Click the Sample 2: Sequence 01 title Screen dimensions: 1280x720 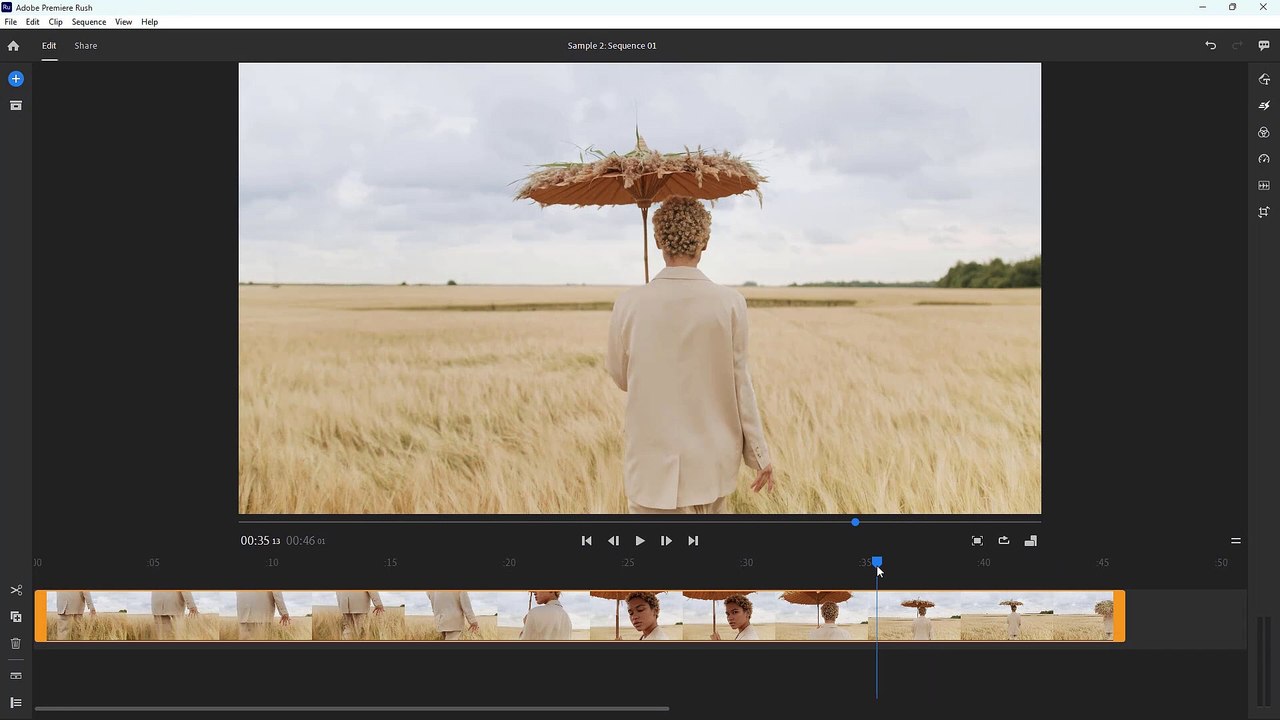tap(612, 46)
